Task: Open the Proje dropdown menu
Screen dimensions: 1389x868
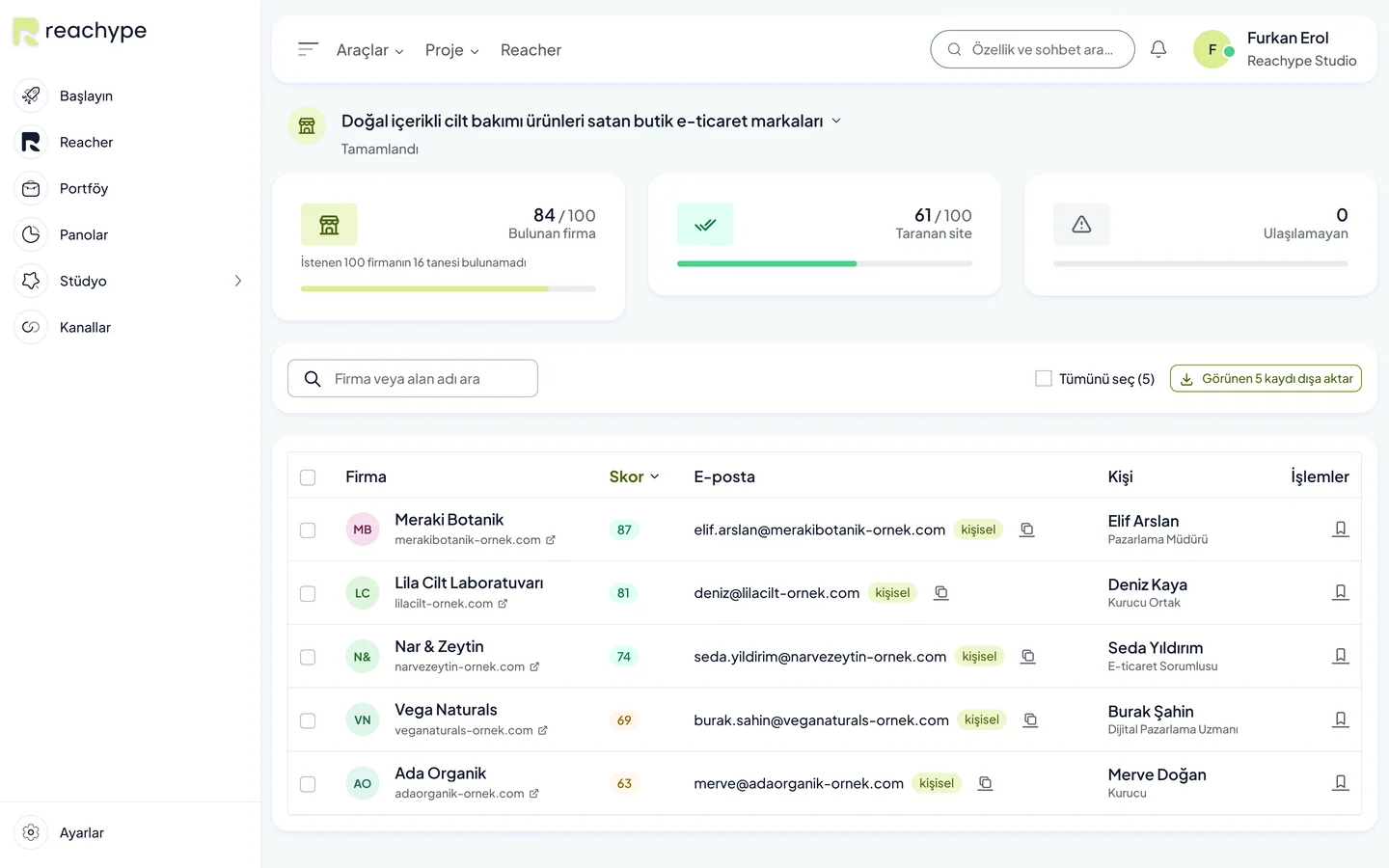Action: coord(452,50)
